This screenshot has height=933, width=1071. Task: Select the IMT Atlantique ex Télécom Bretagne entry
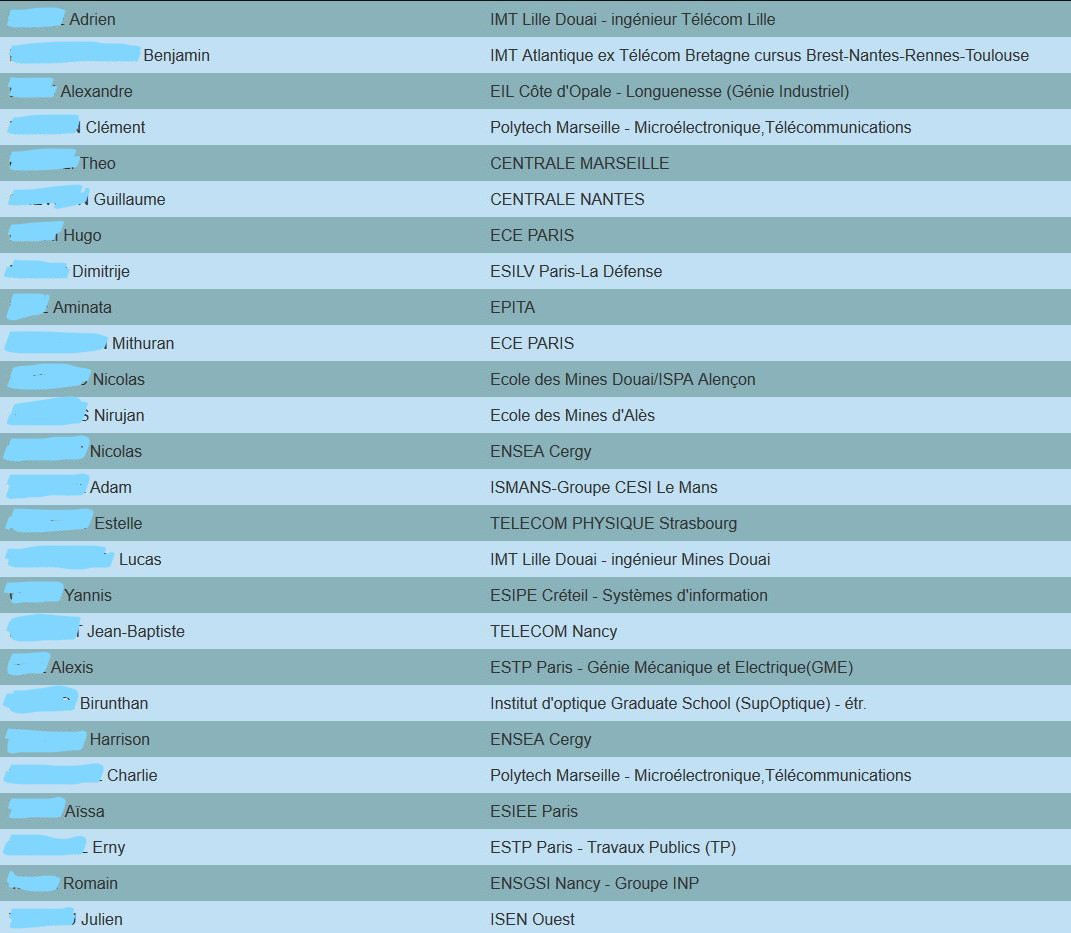tap(760, 55)
